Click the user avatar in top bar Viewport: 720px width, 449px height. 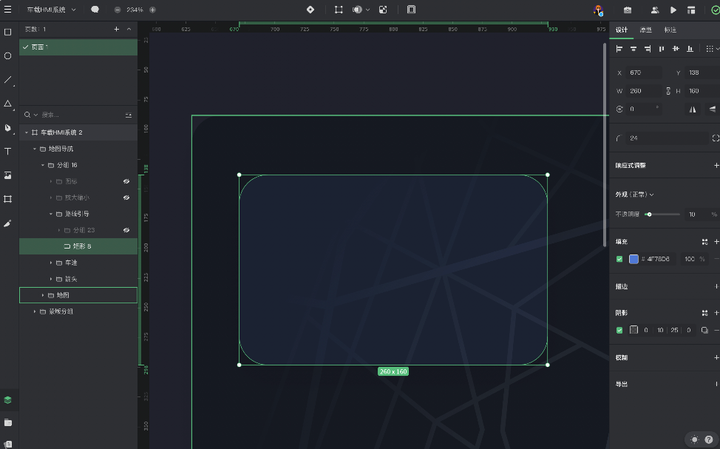(598, 10)
